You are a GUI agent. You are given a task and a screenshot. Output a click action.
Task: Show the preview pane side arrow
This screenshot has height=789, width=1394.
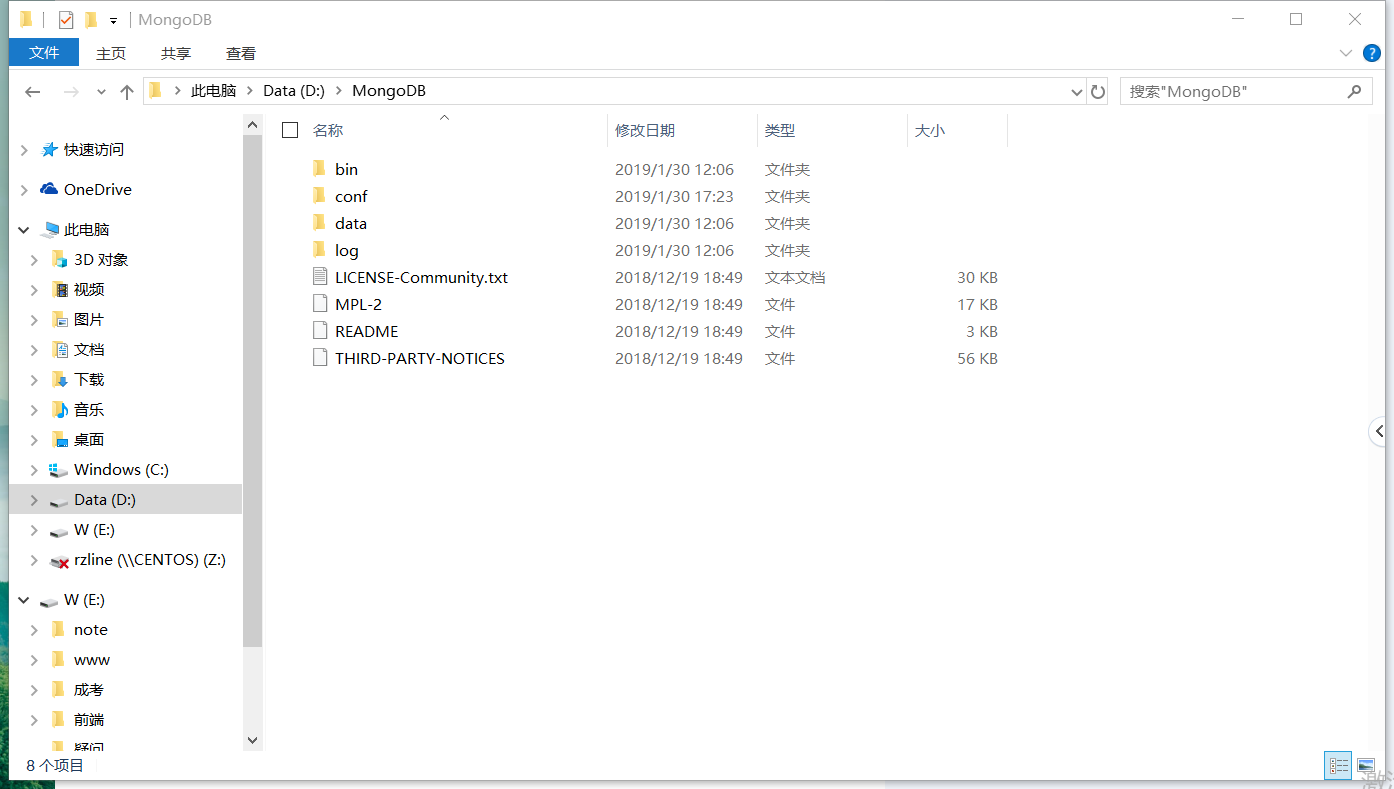pyautogui.click(x=1379, y=432)
